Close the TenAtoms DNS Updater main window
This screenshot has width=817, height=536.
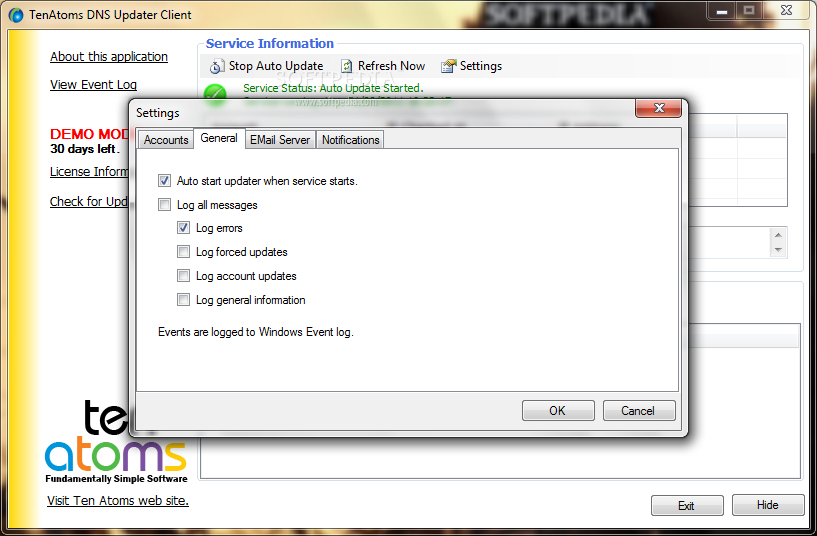[787, 11]
